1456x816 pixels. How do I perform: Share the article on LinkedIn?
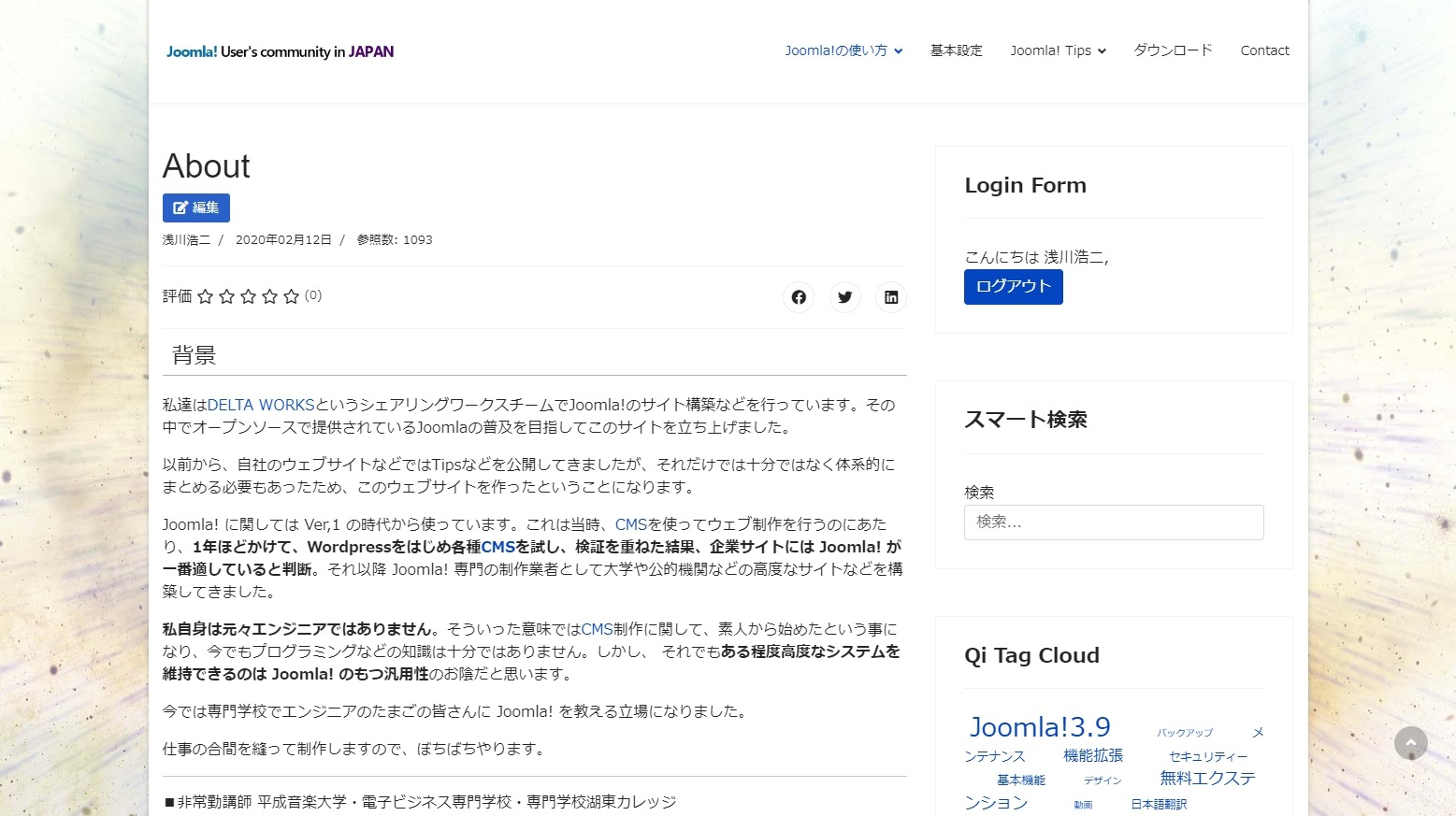point(890,297)
